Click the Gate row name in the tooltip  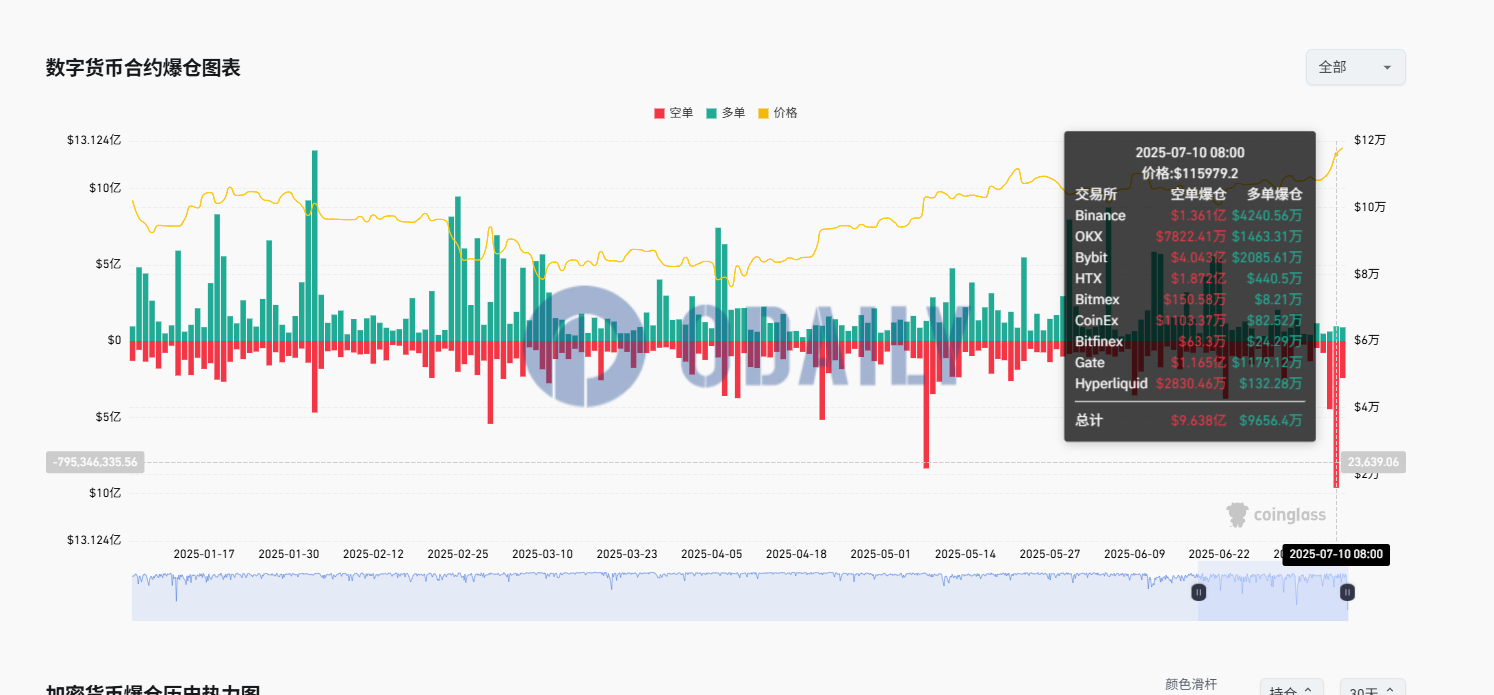click(1090, 362)
